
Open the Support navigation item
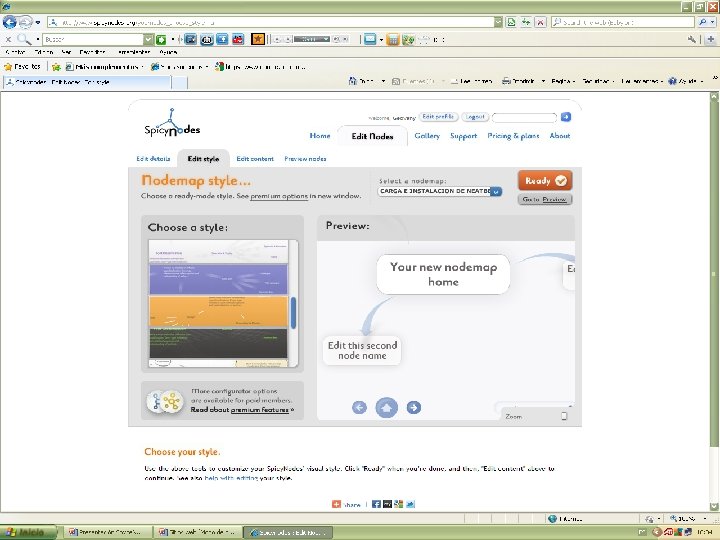point(463,136)
